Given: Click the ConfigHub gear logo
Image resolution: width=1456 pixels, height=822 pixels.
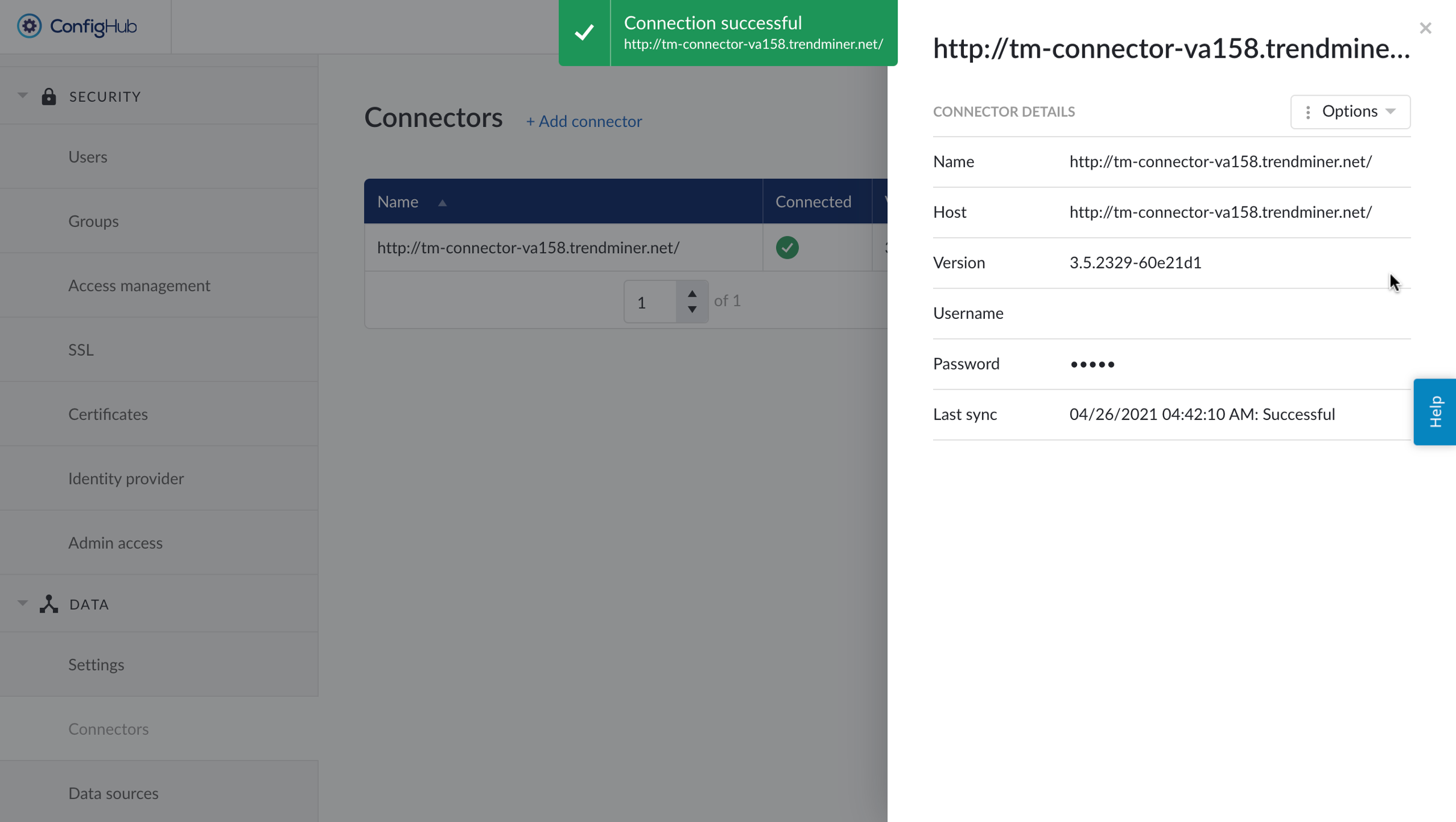Looking at the screenshot, I should coord(29,26).
